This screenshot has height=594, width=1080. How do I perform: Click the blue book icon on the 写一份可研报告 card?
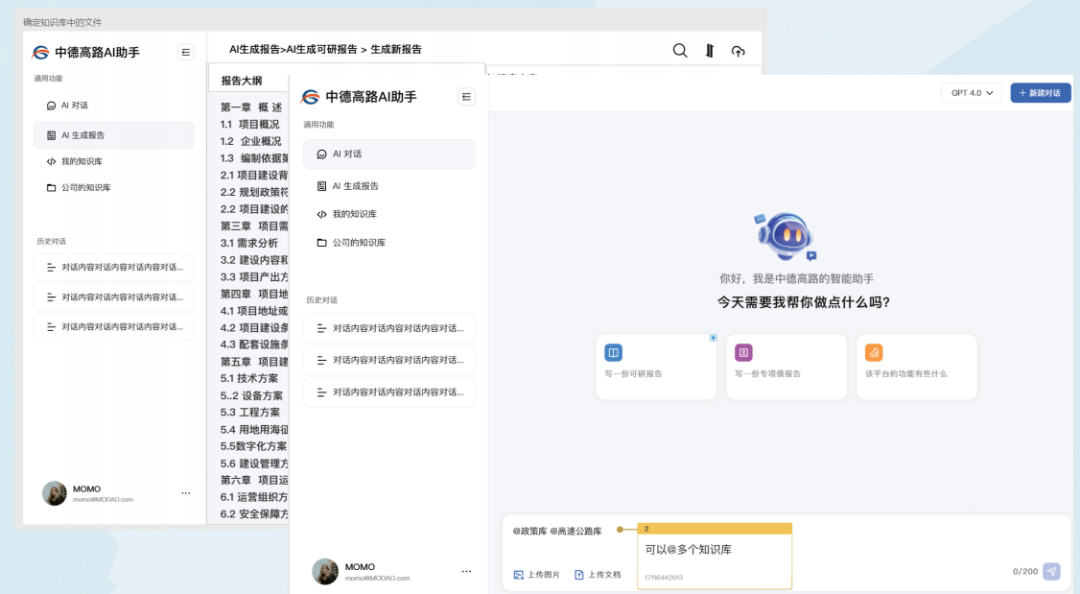[x=613, y=352]
